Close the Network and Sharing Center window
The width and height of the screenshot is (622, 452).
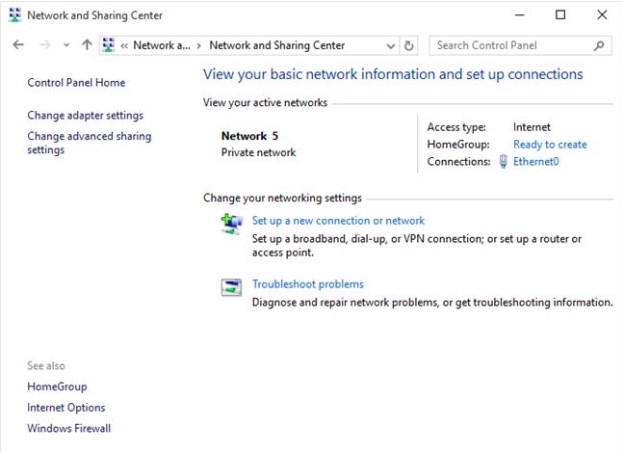(x=602, y=15)
